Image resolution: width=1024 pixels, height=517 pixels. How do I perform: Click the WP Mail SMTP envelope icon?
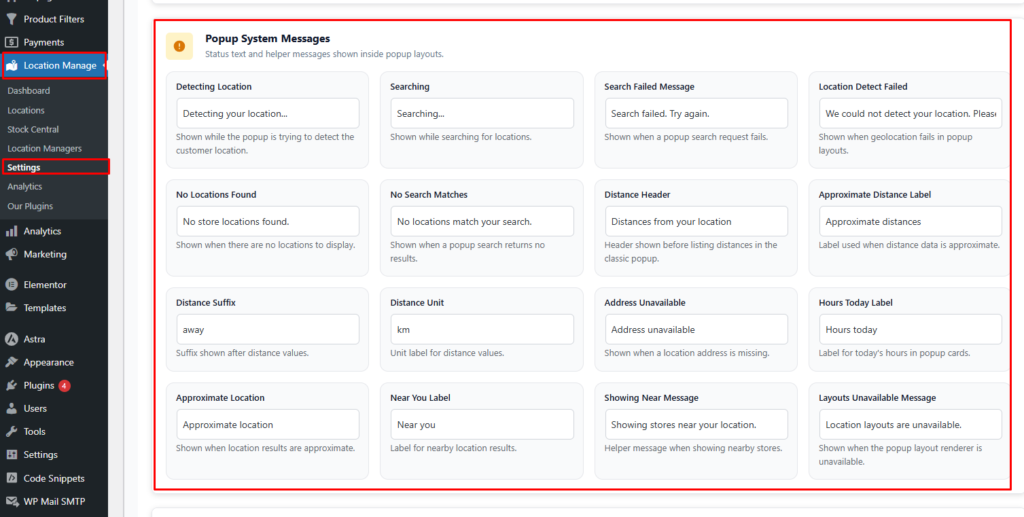pos(12,501)
